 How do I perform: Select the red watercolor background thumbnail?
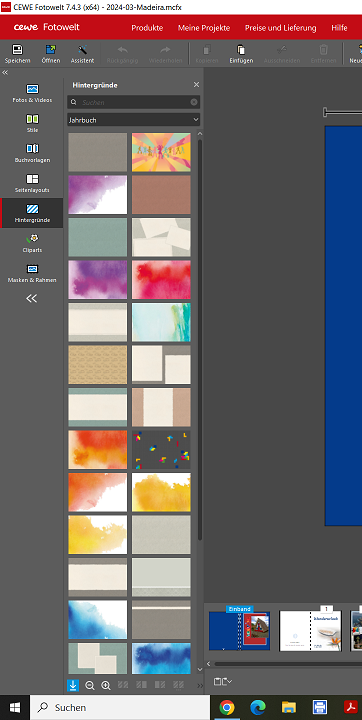point(161,280)
